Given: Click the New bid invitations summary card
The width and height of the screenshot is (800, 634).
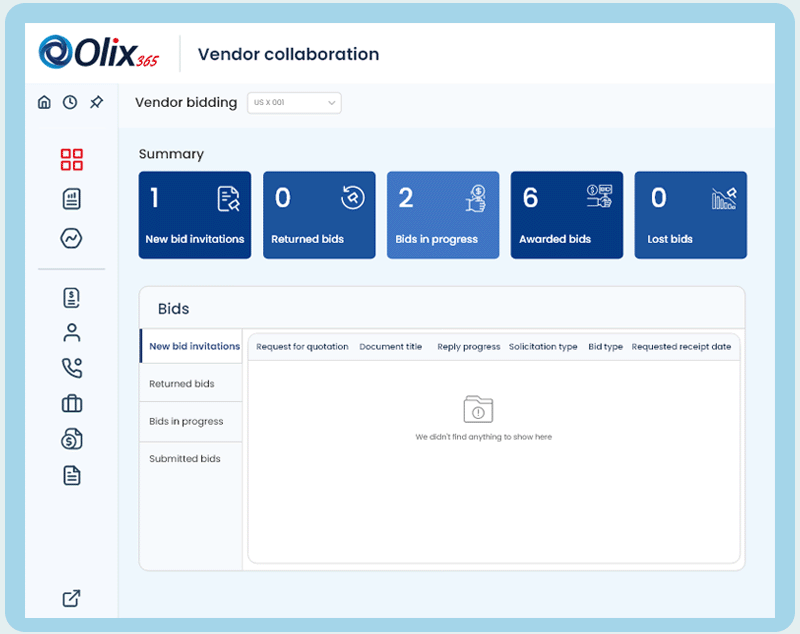Looking at the screenshot, I should pos(194,214).
